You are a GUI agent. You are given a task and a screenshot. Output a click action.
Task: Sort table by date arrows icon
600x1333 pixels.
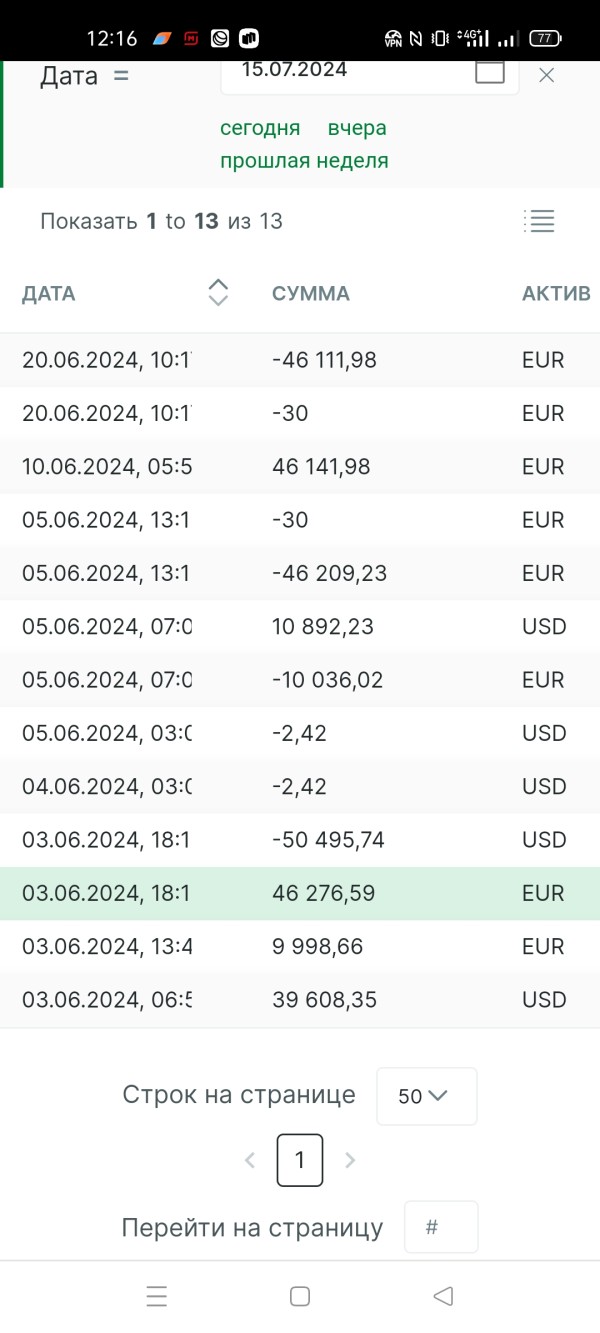tap(218, 292)
